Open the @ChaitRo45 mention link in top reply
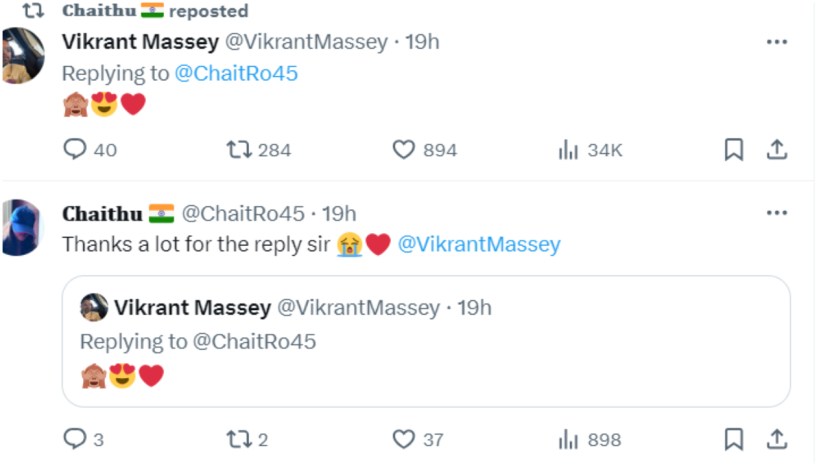This screenshot has height=466, width=830. tap(236, 74)
